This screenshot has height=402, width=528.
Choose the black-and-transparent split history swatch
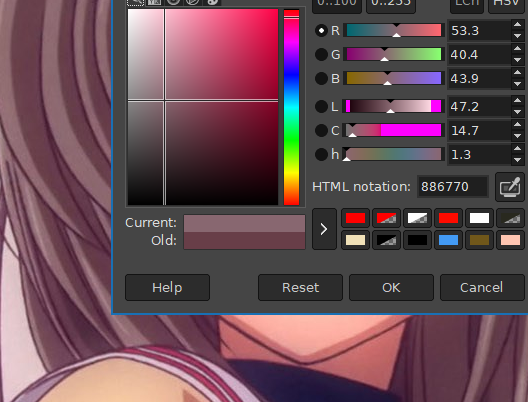coord(386,240)
